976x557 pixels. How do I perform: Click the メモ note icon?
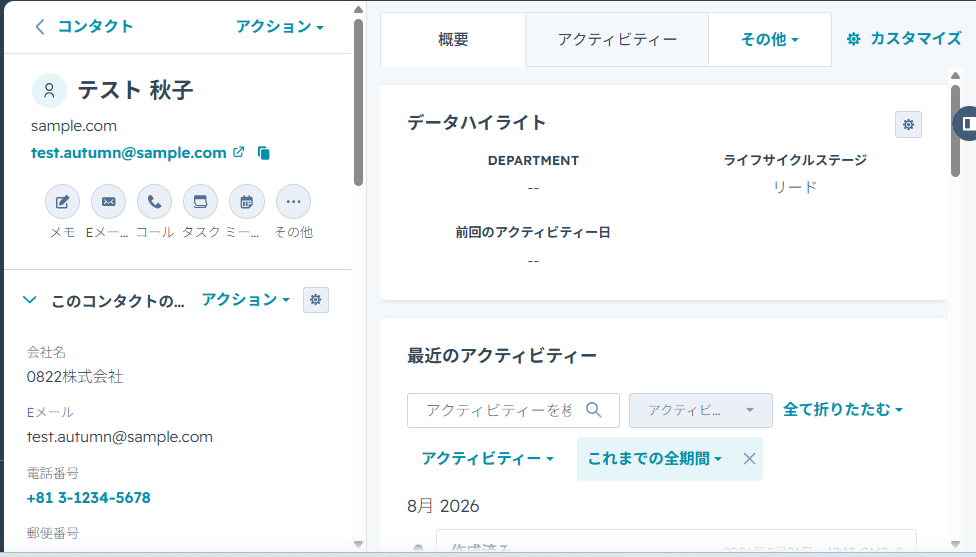(x=62, y=202)
